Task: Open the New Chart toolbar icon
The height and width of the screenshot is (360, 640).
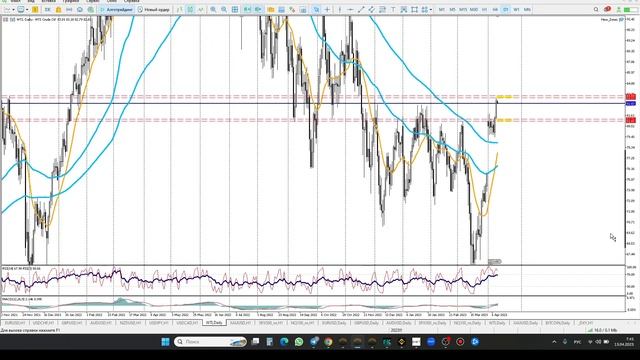Action: (7, 9)
